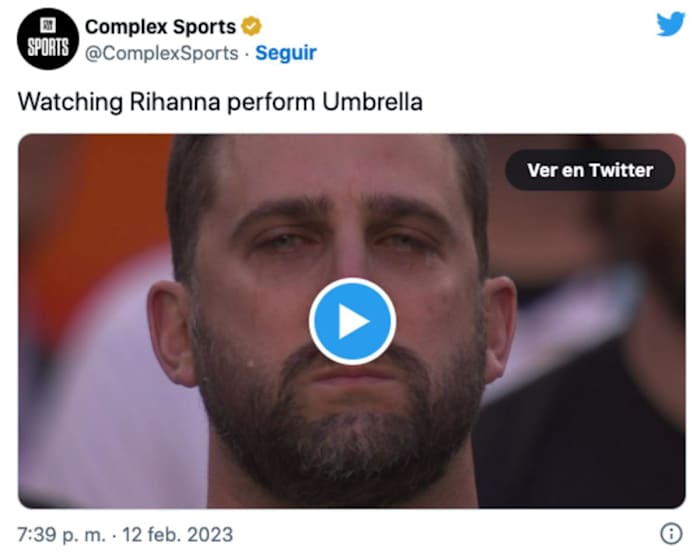This screenshot has width=700, height=557.
Task: Click the blue play button on the video
Action: (352, 321)
